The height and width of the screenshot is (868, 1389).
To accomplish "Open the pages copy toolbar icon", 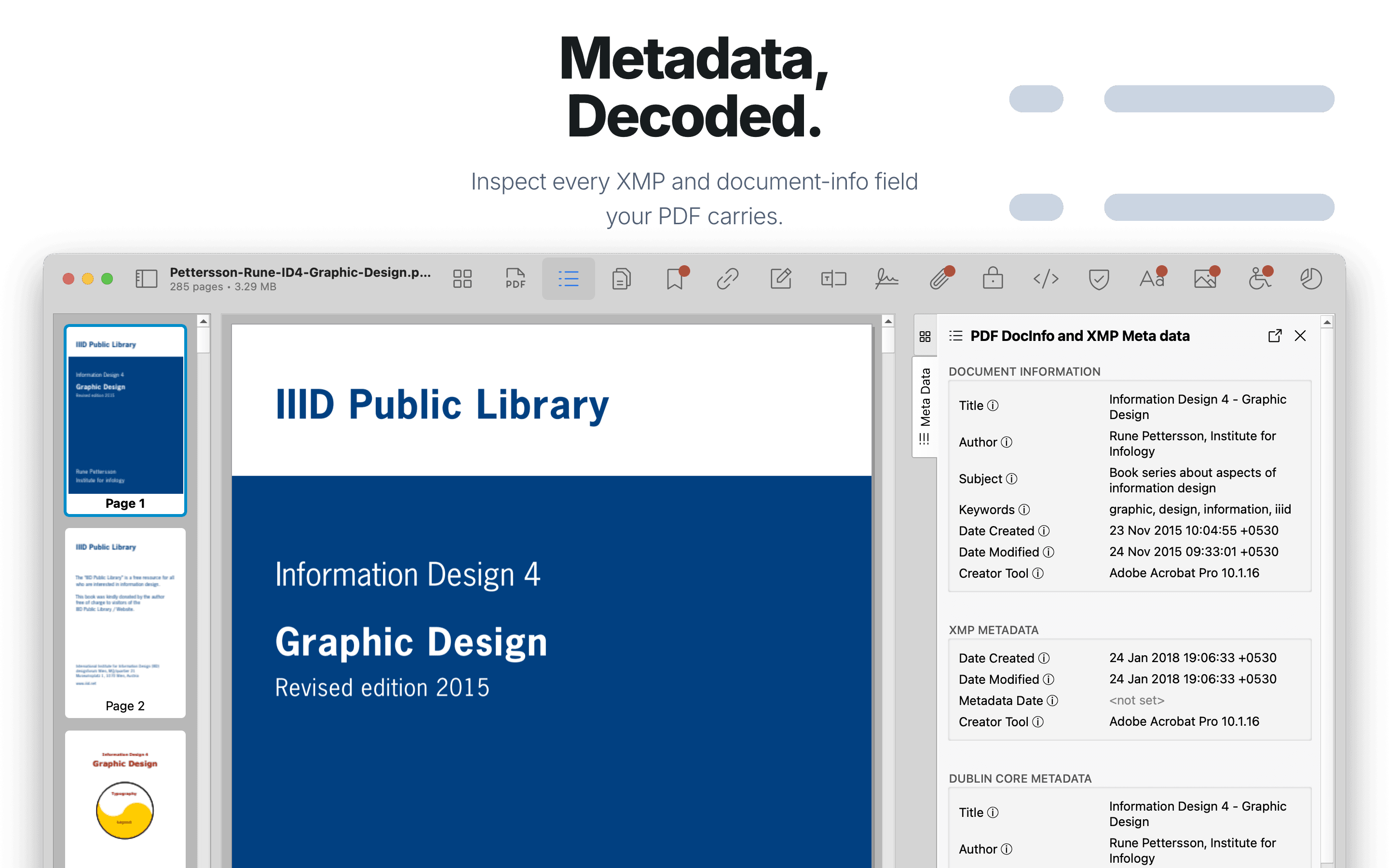I will [x=621, y=279].
